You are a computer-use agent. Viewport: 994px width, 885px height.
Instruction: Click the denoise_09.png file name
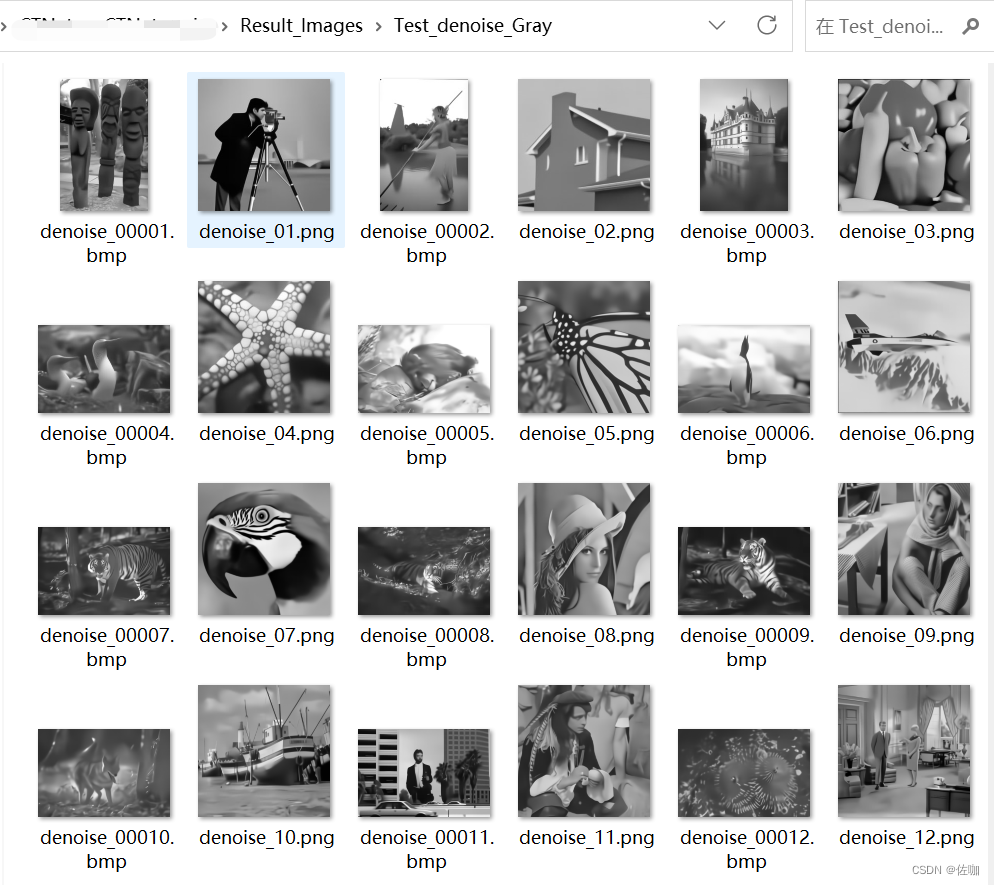pos(907,636)
